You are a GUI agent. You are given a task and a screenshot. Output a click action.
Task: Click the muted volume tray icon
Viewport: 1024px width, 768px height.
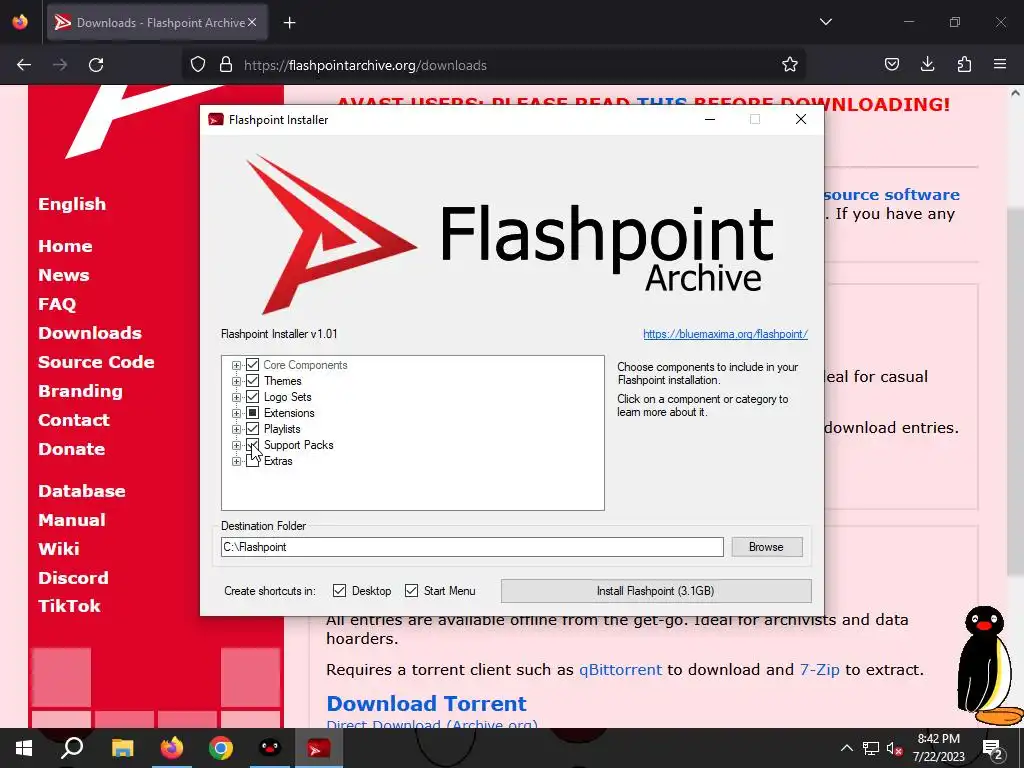[x=894, y=748]
